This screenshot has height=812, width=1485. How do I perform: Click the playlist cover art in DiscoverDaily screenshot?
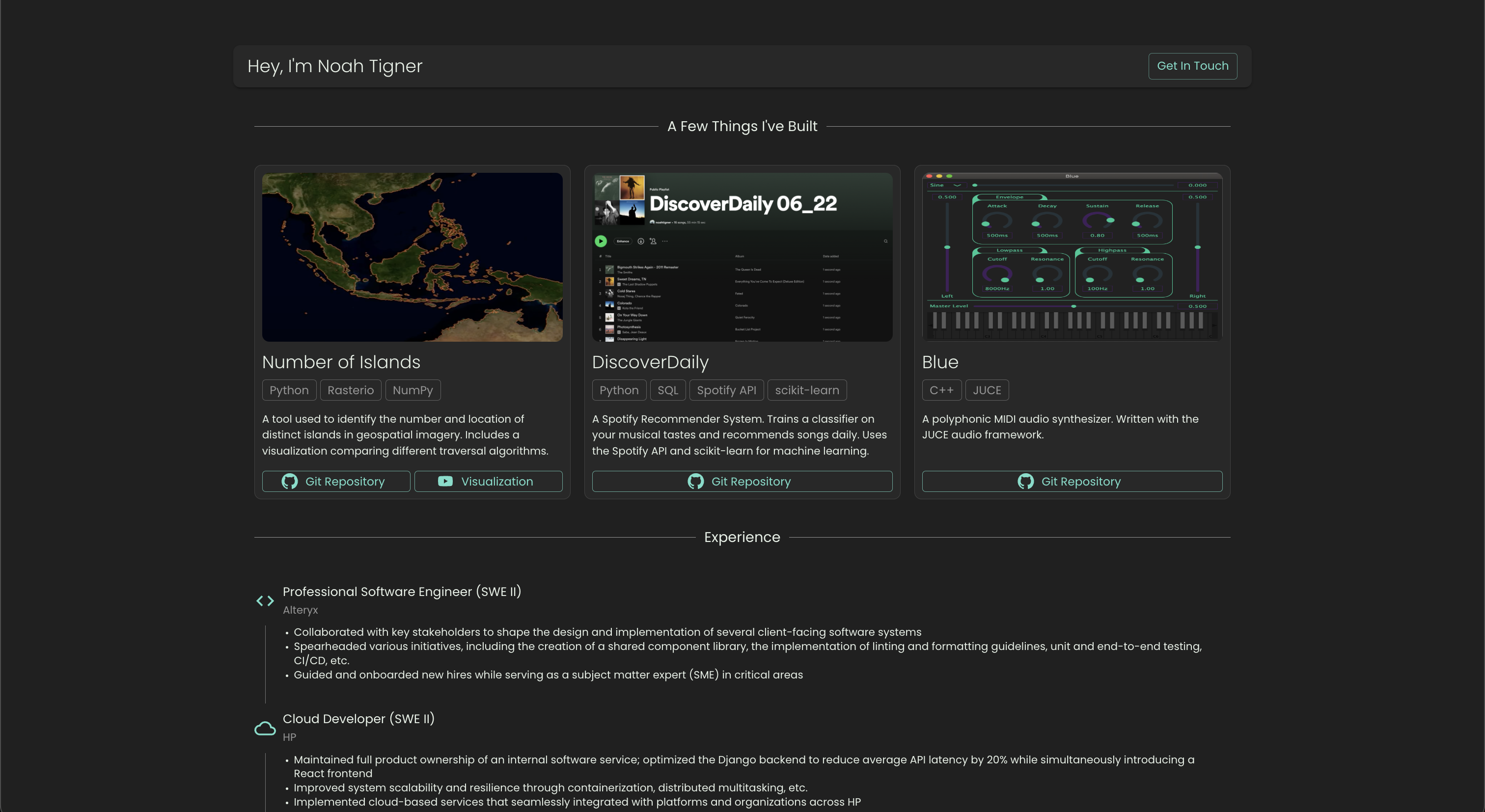[x=619, y=200]
